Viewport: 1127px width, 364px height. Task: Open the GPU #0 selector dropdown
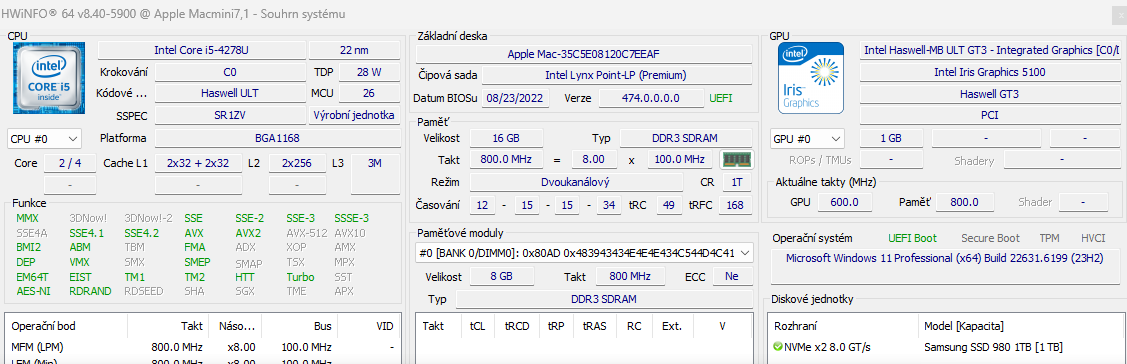[x=806, y=138]
